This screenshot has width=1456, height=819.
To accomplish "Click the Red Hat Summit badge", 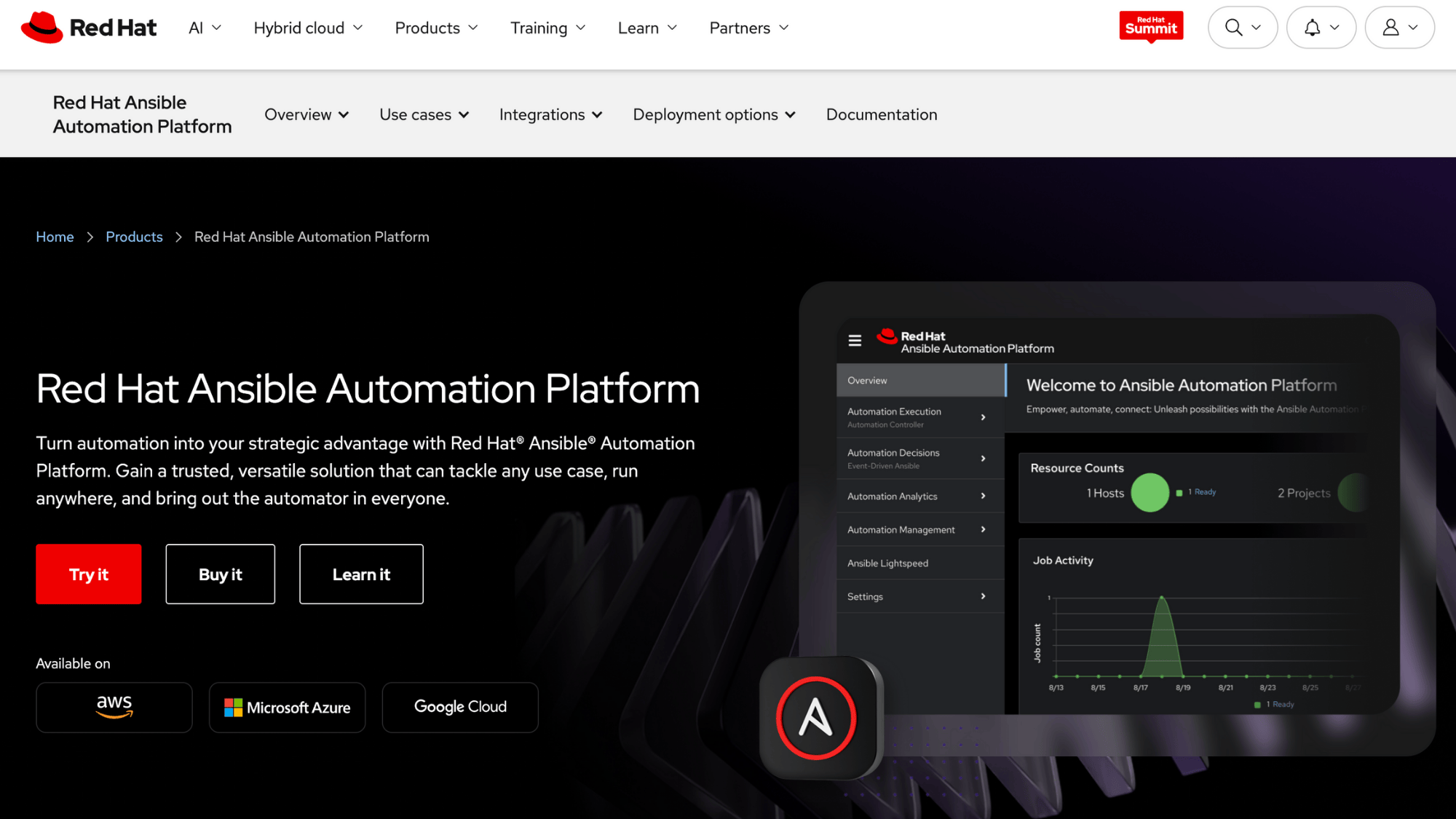I will click(x=1151, y=26).
